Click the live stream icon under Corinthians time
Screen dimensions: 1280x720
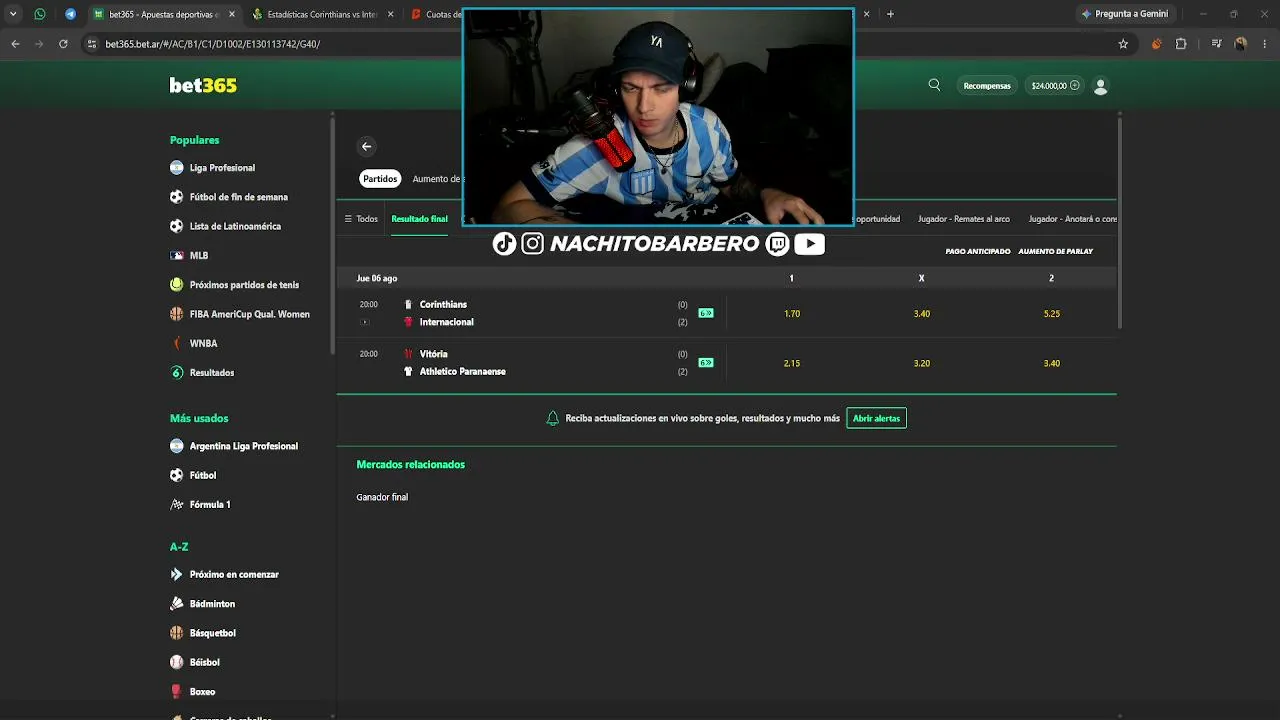pos(365,322)
